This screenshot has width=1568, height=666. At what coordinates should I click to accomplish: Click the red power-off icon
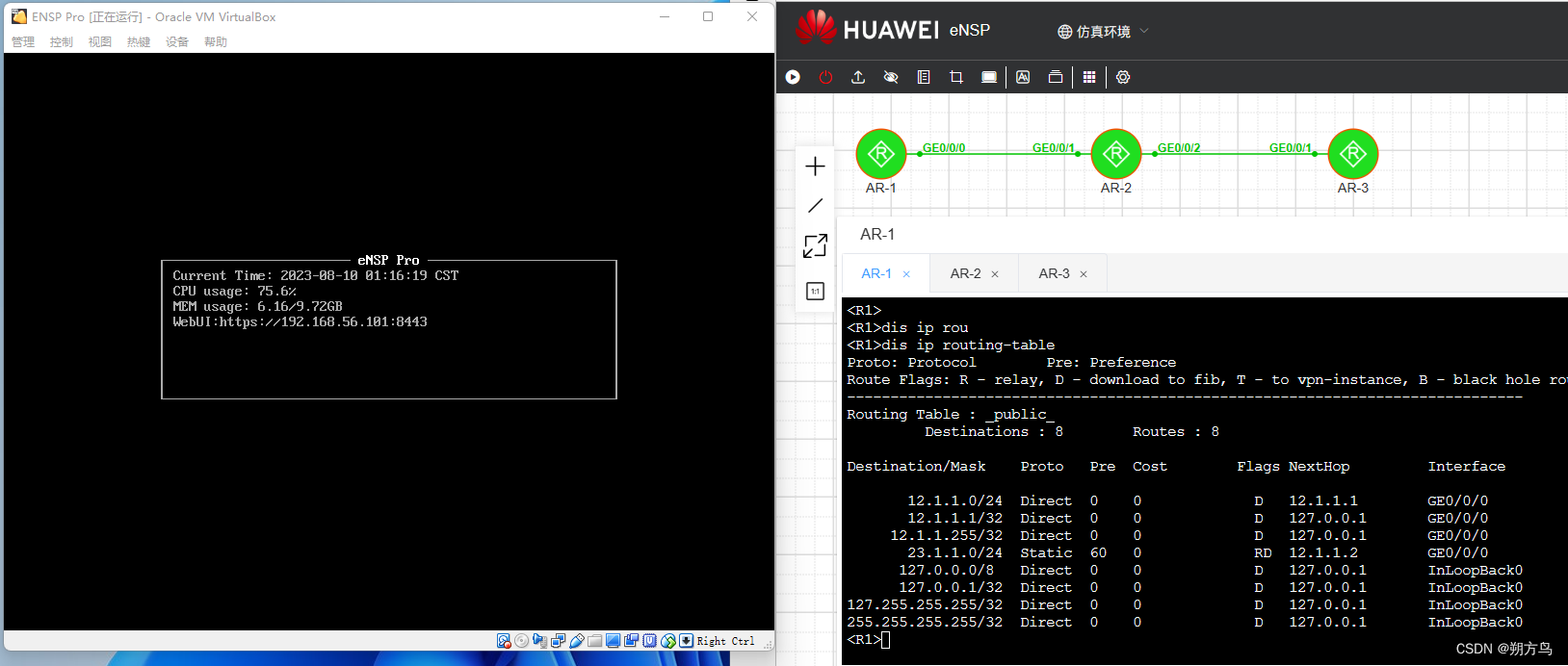[x=825, y=77]
